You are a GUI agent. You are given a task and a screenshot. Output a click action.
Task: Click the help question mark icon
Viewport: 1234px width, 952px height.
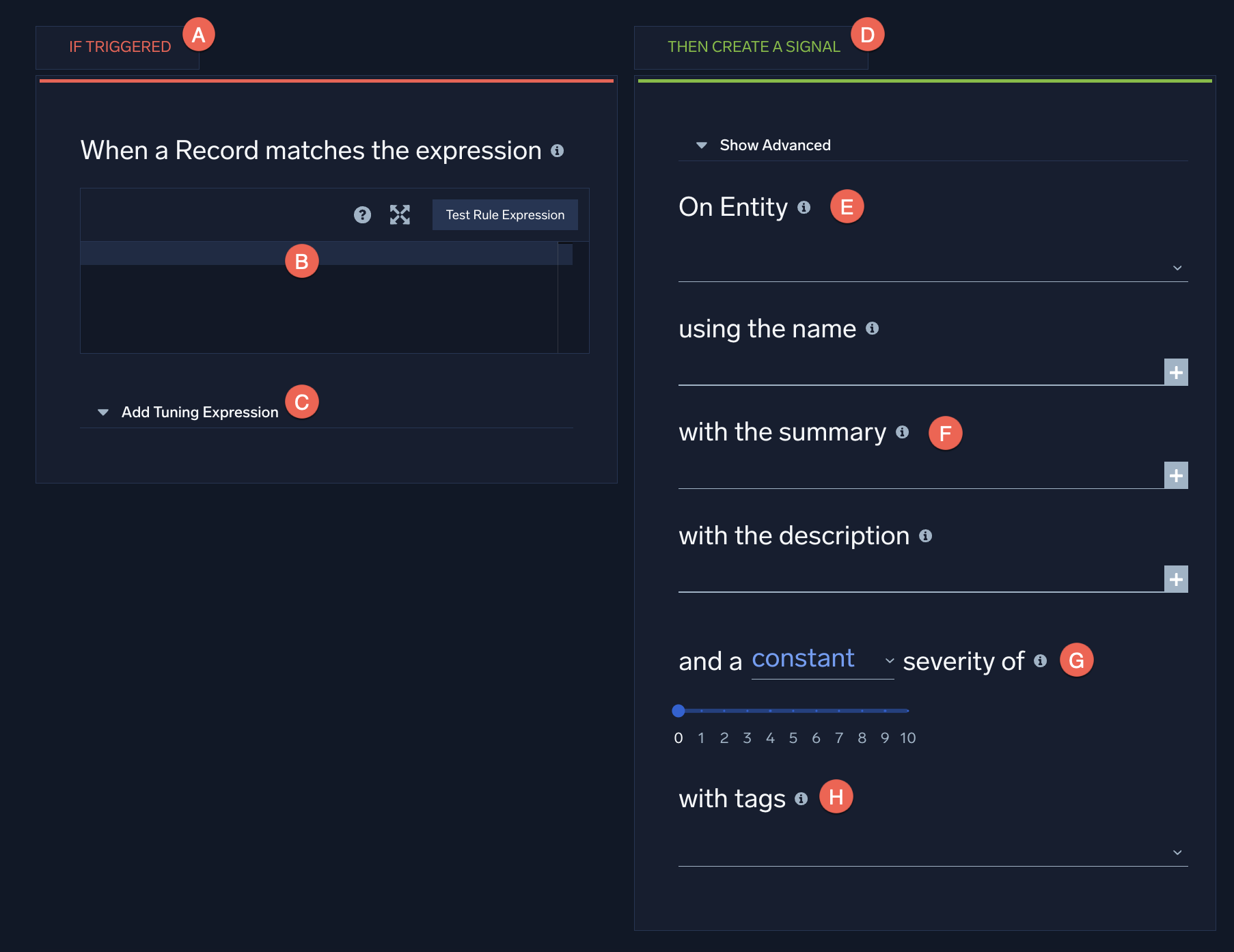(x=362, y=215)
